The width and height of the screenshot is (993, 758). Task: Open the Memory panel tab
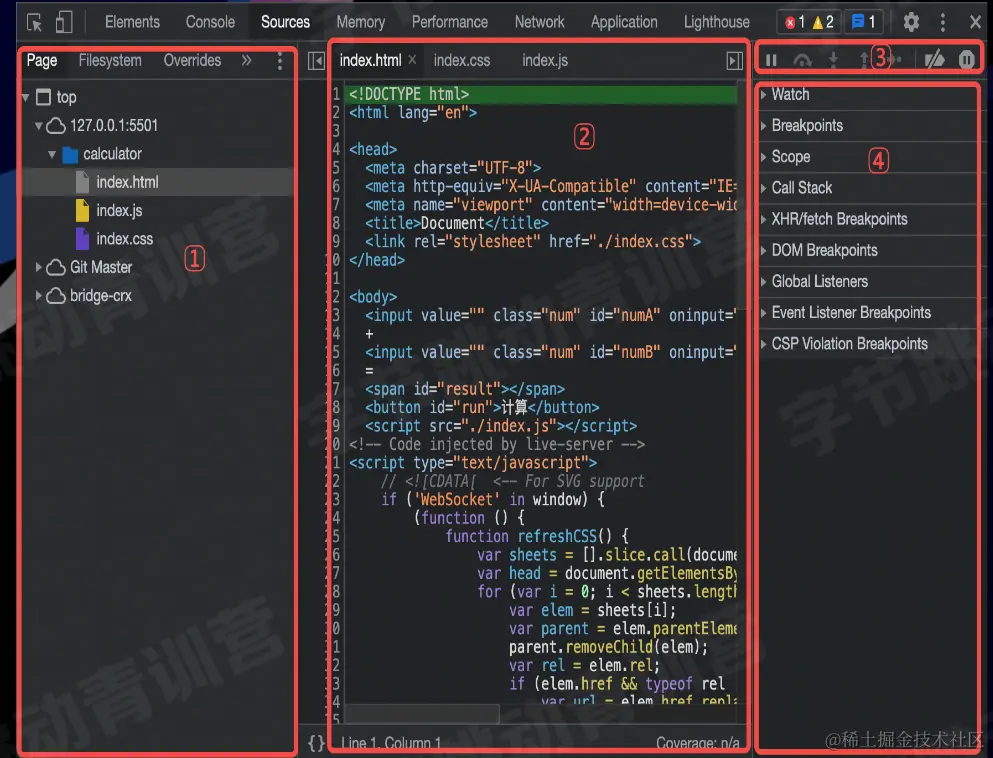[360, 22]
